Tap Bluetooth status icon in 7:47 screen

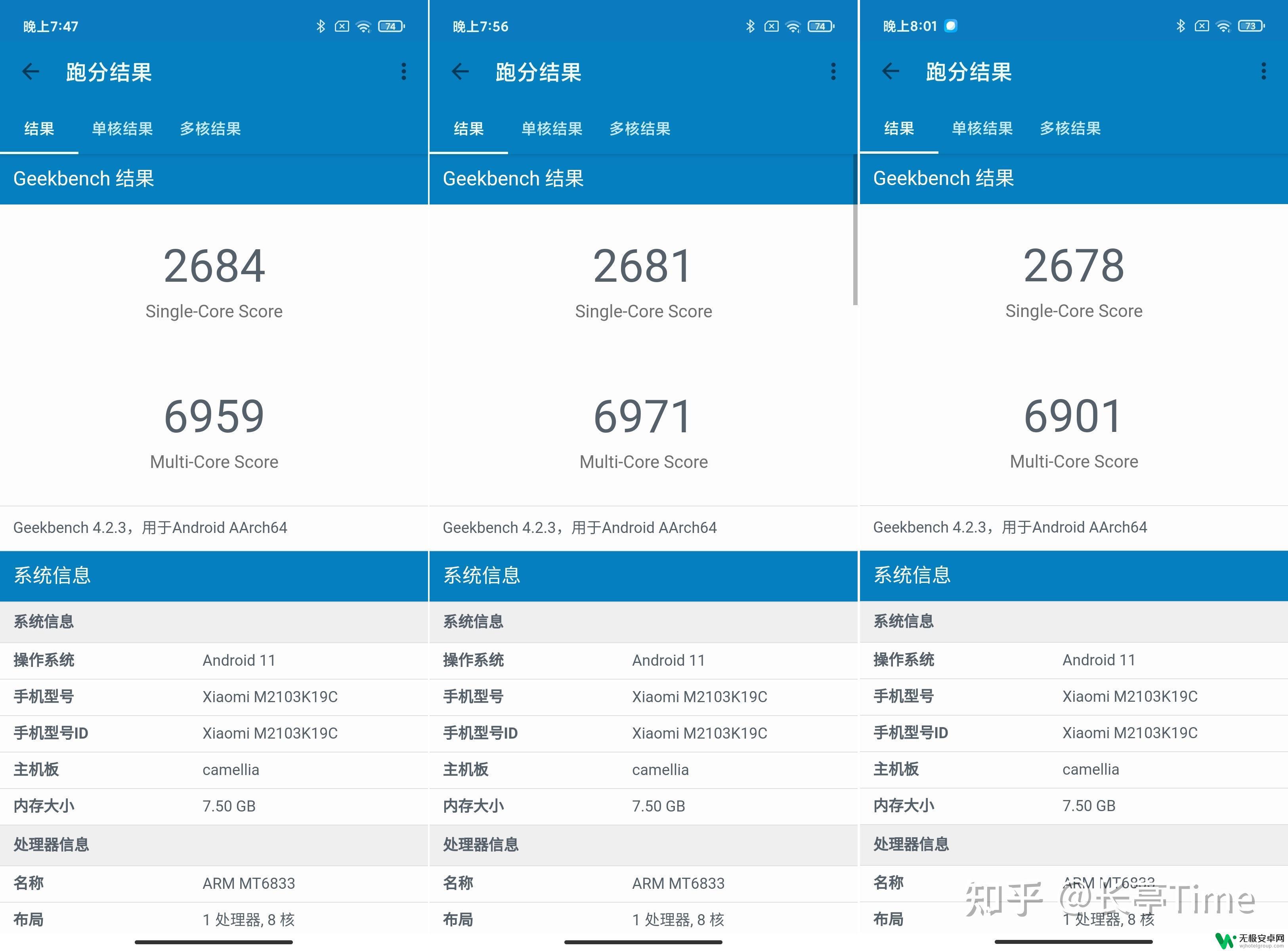click(321, 26)
